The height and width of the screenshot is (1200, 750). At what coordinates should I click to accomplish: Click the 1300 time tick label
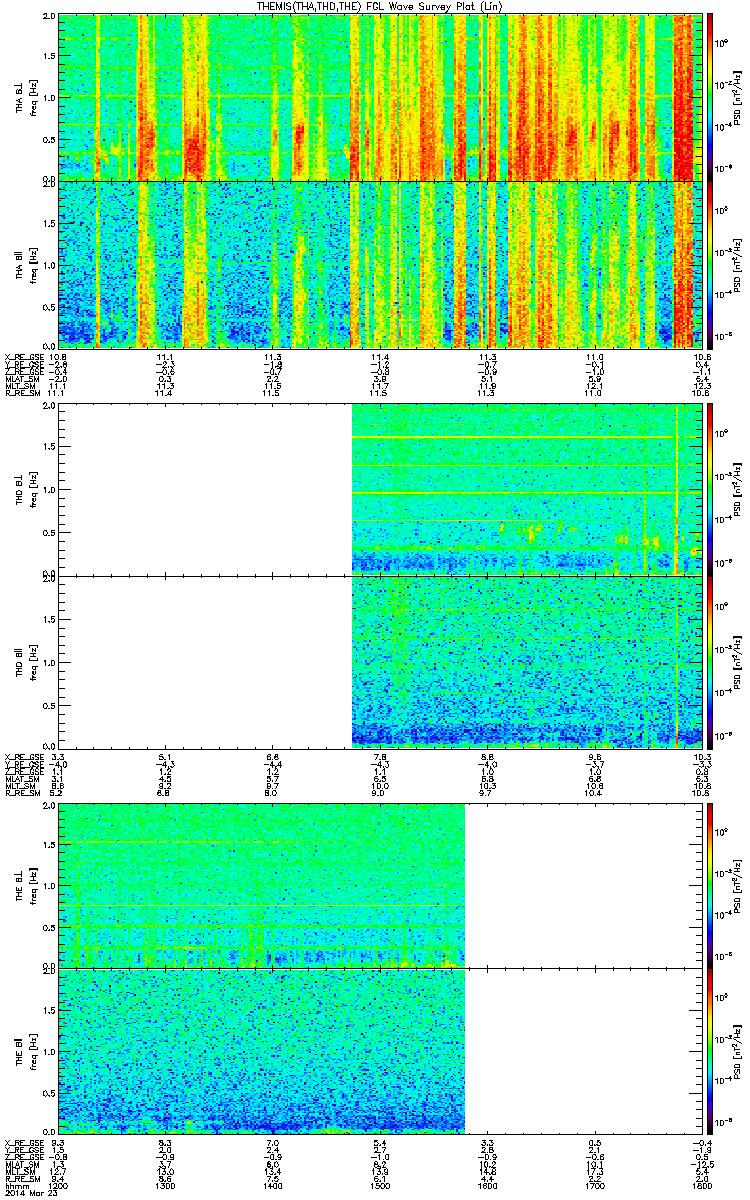pyautogui.click(x=166, y=1186)
